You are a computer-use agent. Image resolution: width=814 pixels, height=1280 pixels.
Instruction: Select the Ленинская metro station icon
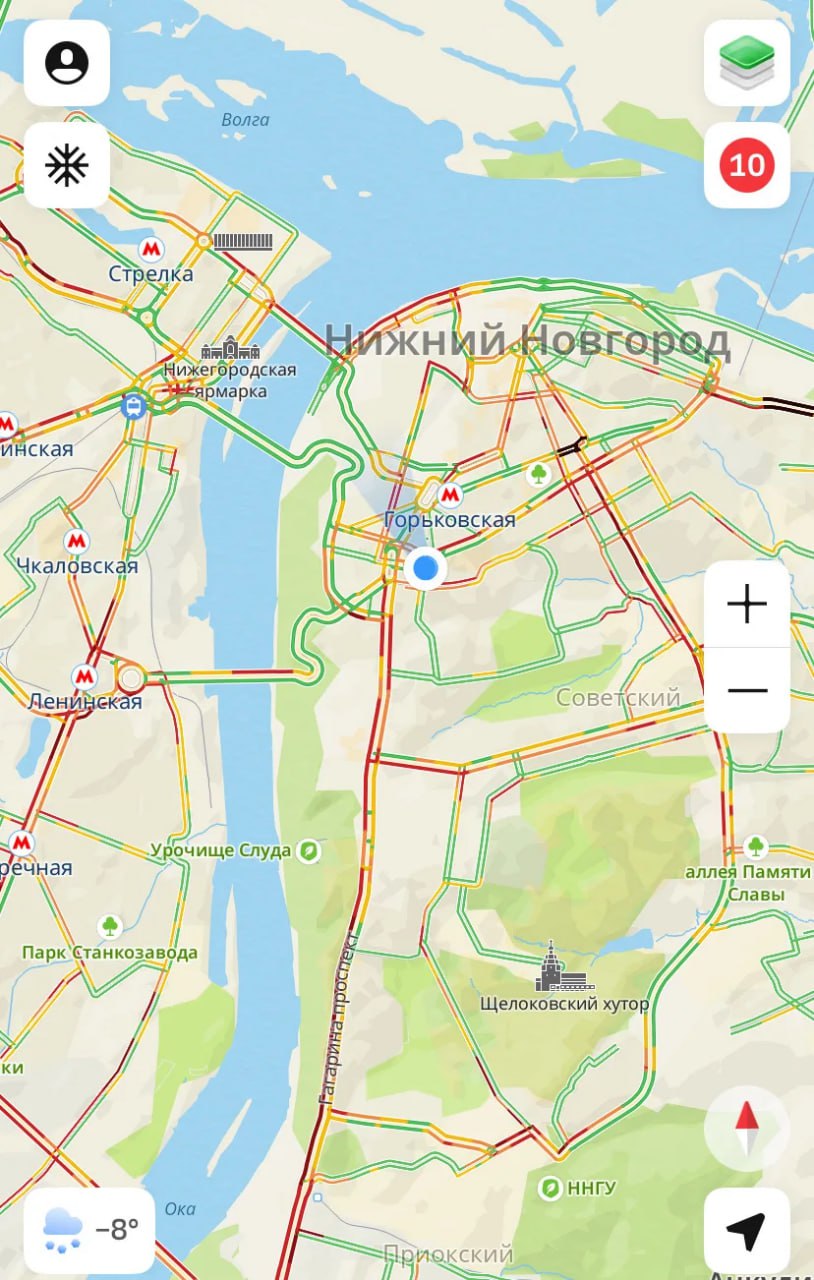[x=85, y=677]
